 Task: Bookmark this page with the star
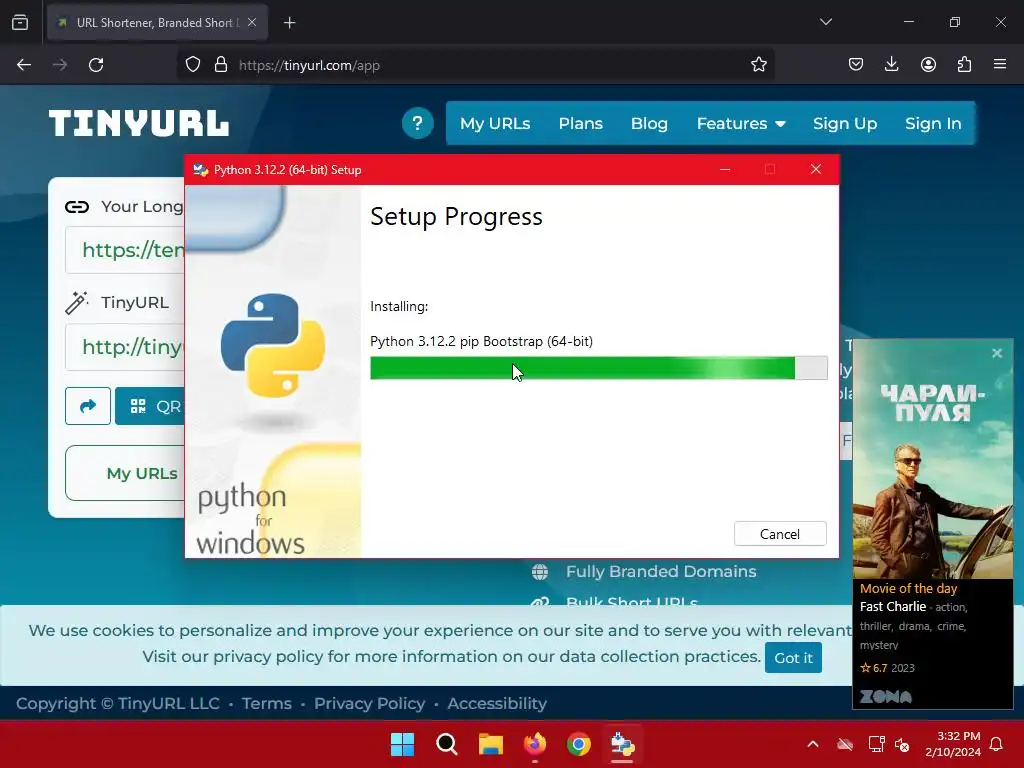point(758,65)
